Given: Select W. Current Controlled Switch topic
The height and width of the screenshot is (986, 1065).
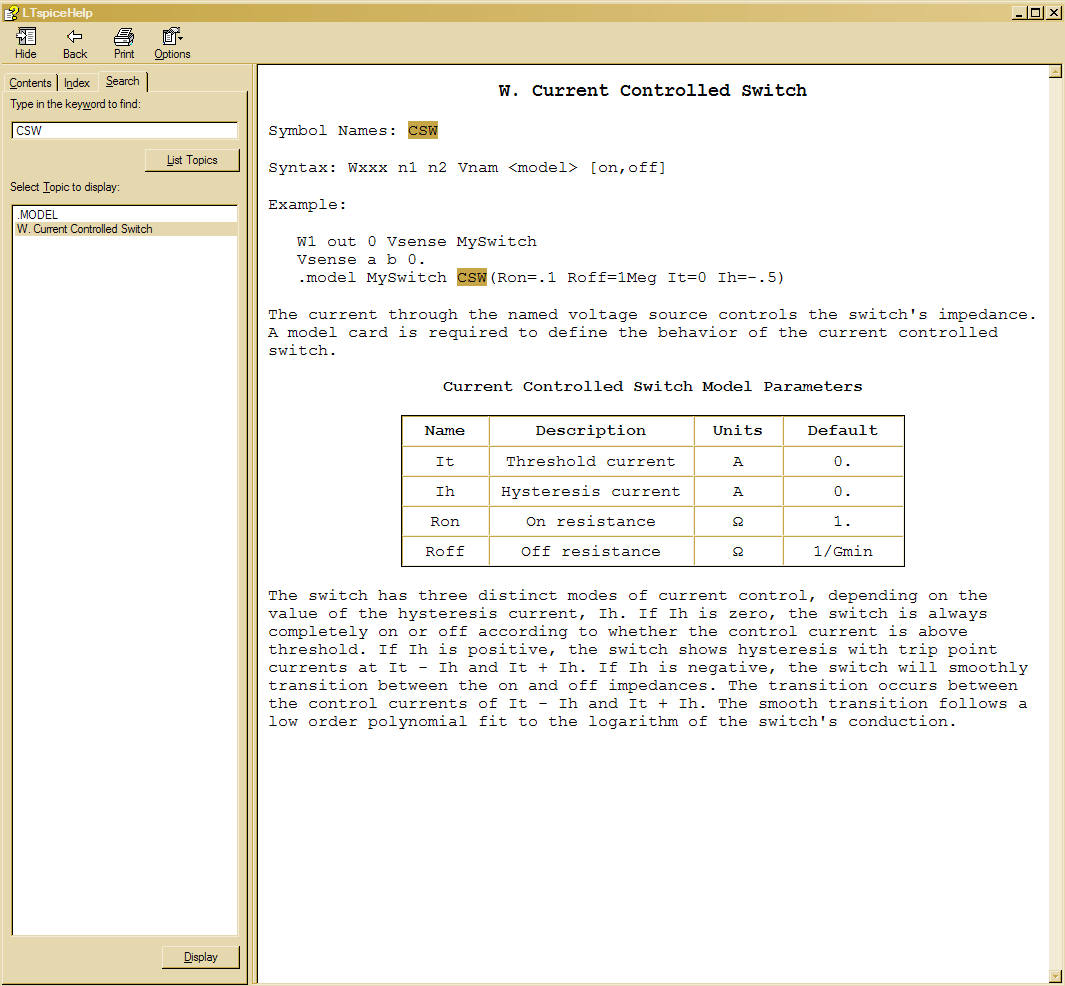Looking at the screenshot, I should [x=125, y=229].
